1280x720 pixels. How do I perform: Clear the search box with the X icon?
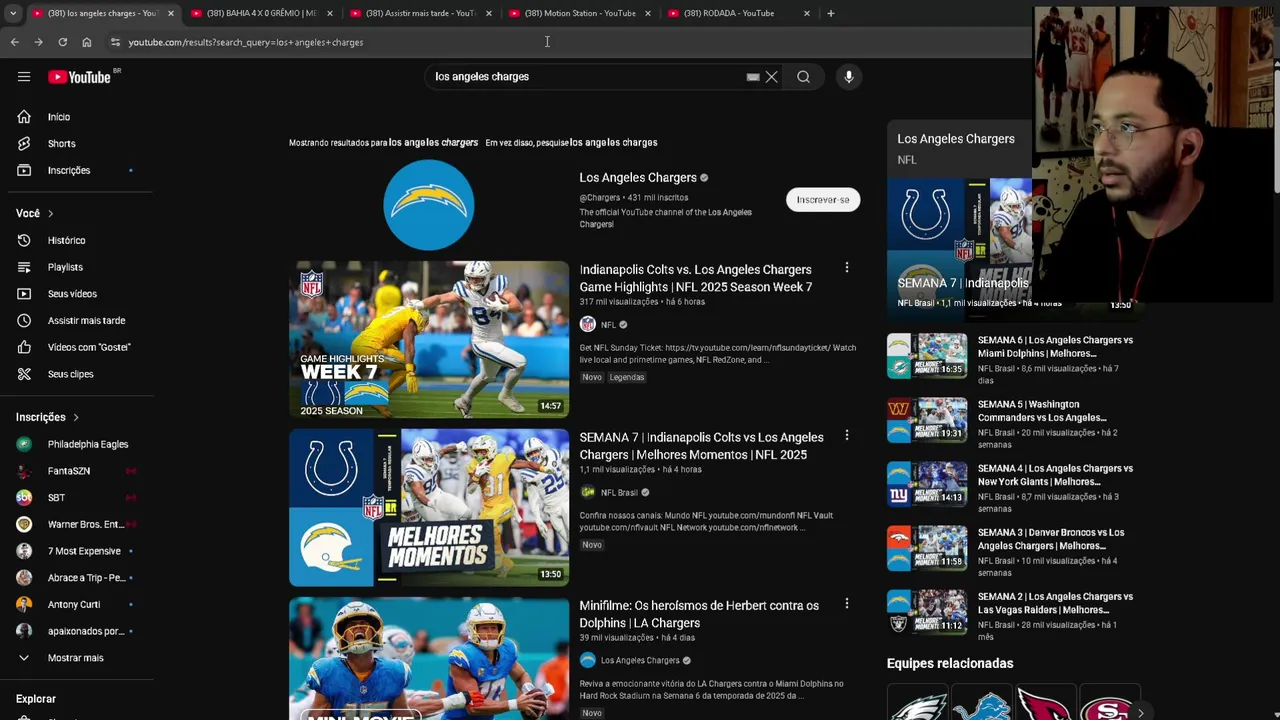click(x=771, y=77)
